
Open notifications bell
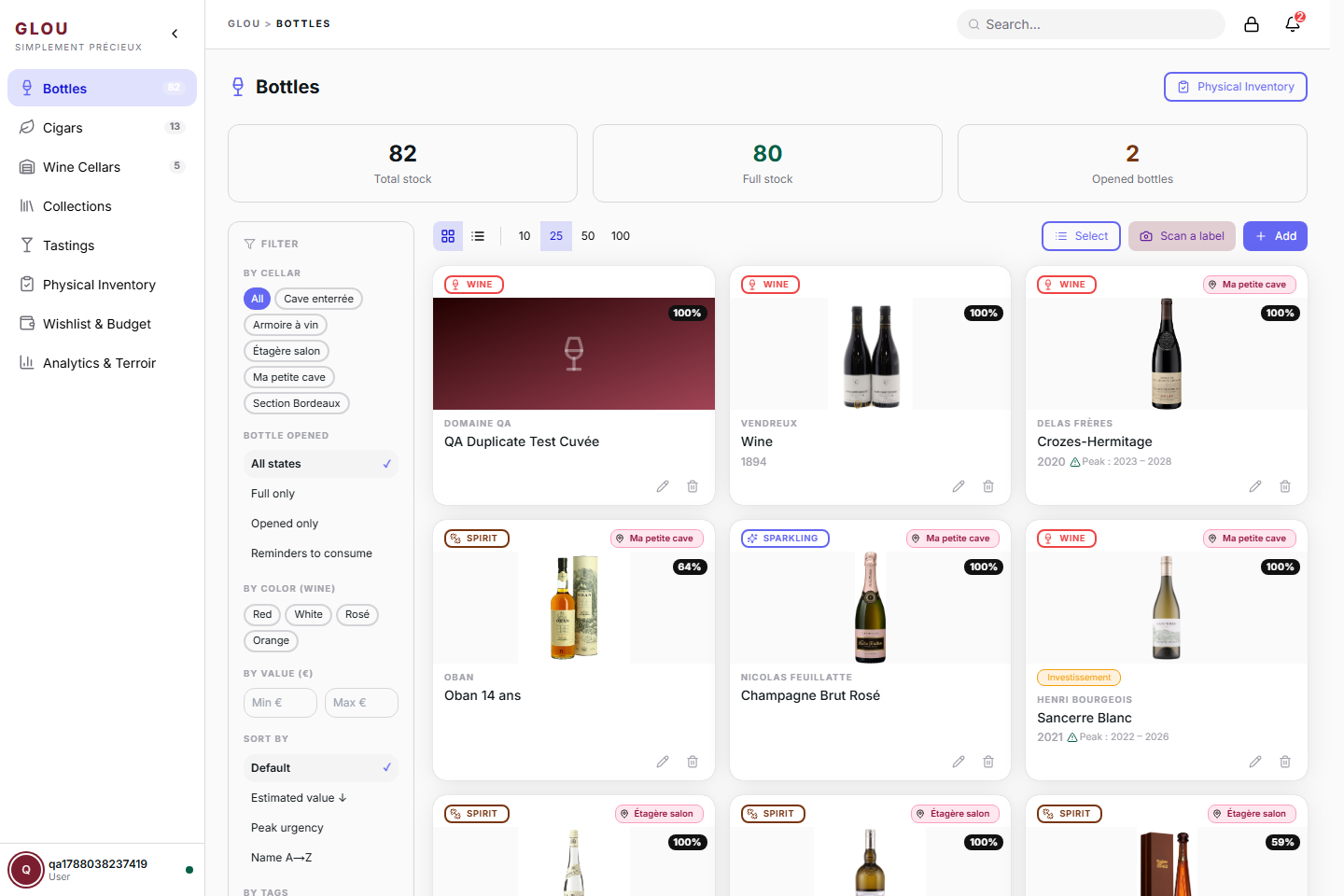click(1293, 24)
